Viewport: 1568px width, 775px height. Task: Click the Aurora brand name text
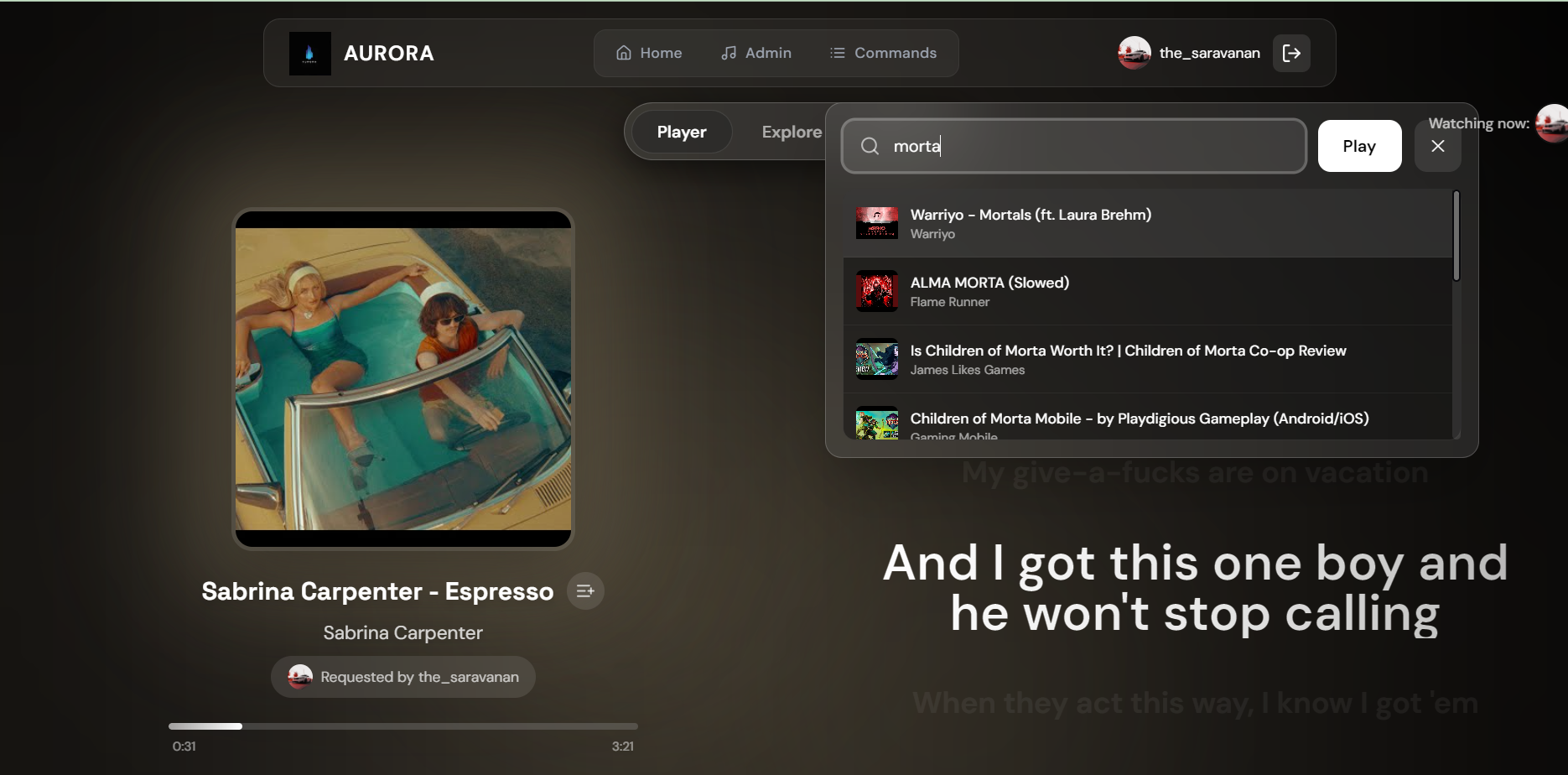[389, 54]
